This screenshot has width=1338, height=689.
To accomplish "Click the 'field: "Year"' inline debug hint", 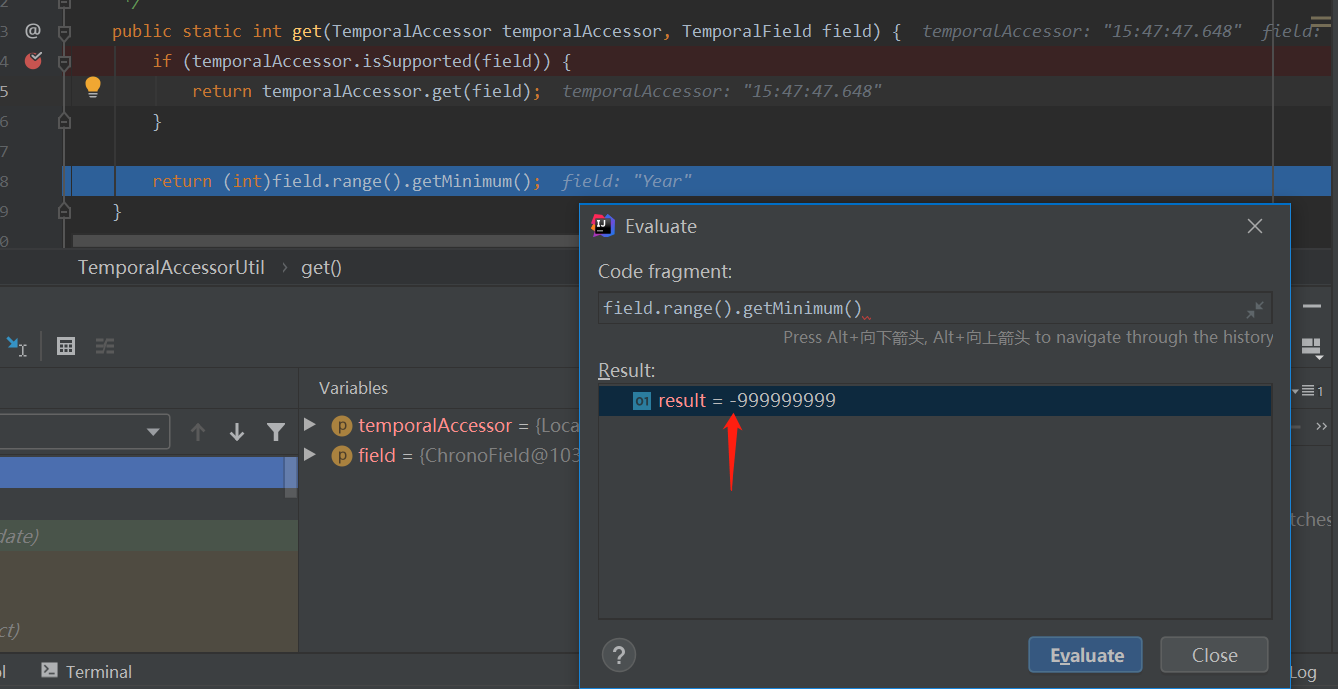I will (x=627, y=181).
